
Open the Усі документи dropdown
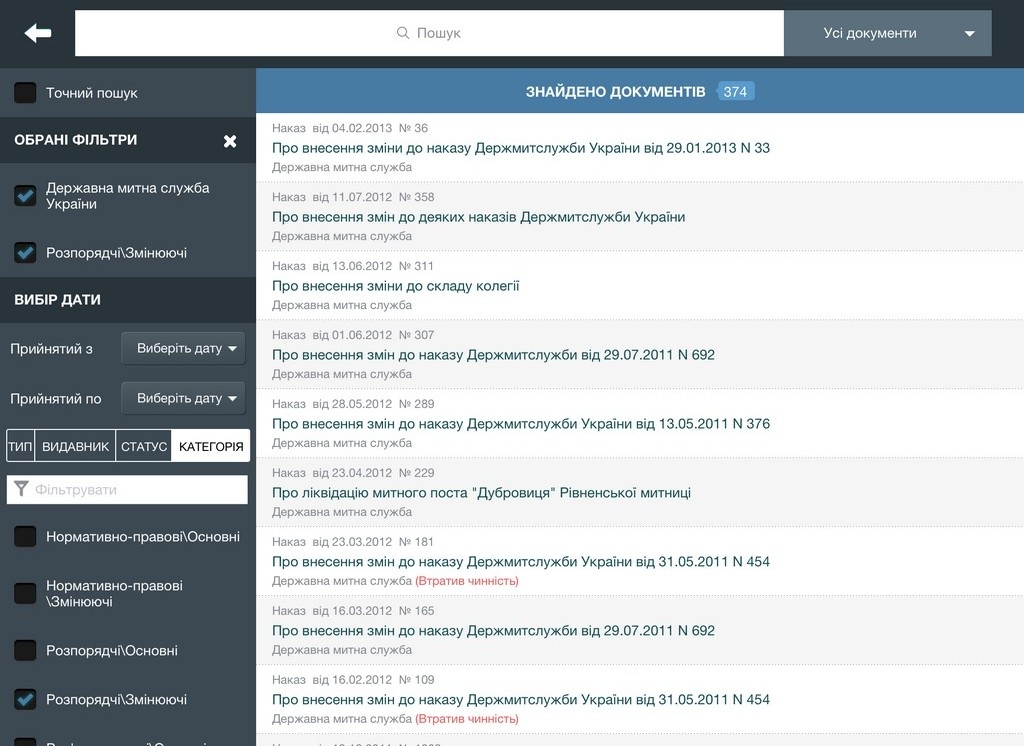(888, 33)
